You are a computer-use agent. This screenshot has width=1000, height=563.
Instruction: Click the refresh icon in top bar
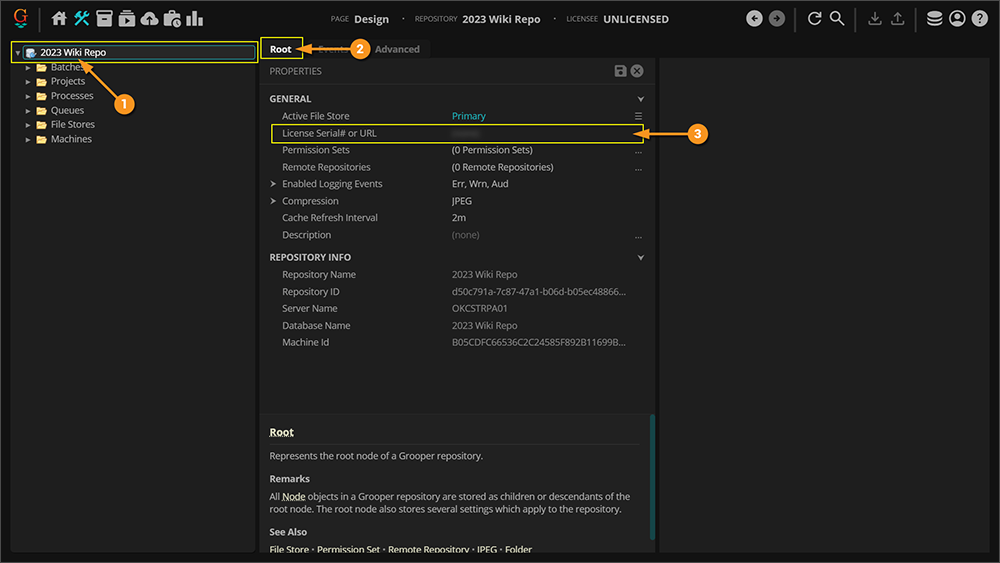coord(814,18)
